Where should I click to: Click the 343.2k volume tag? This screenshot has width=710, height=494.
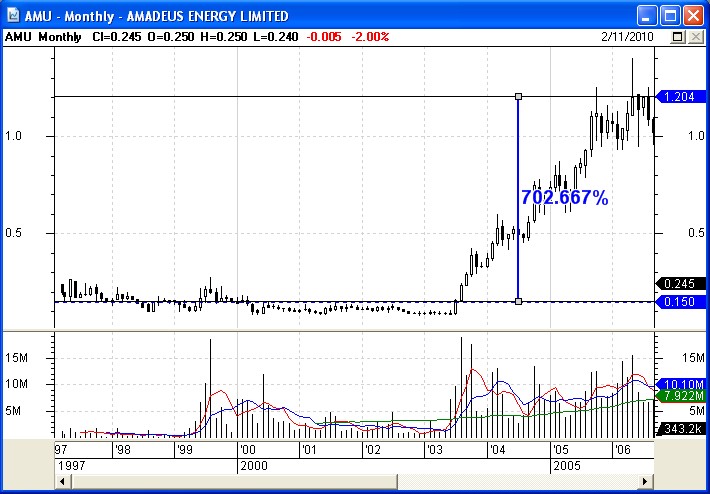point(681,428)
